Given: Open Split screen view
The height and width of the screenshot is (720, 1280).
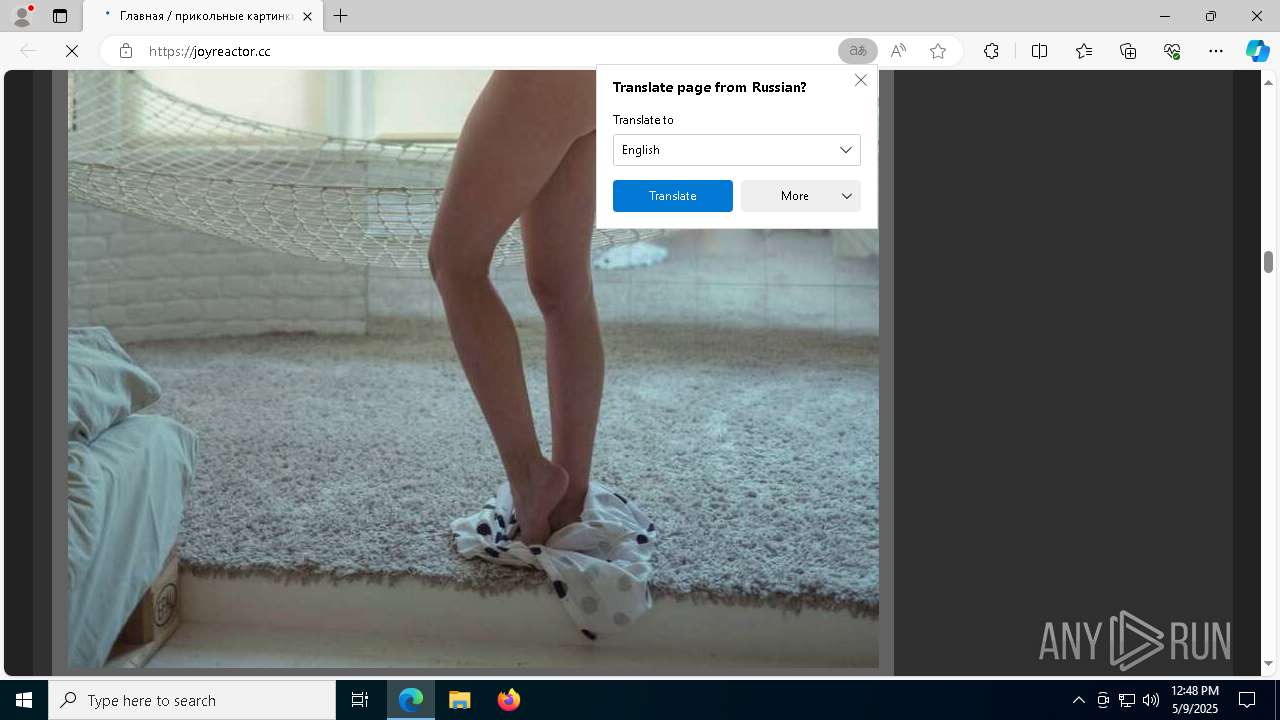Looking at the screenshot, I should [x=1039, y=51].
